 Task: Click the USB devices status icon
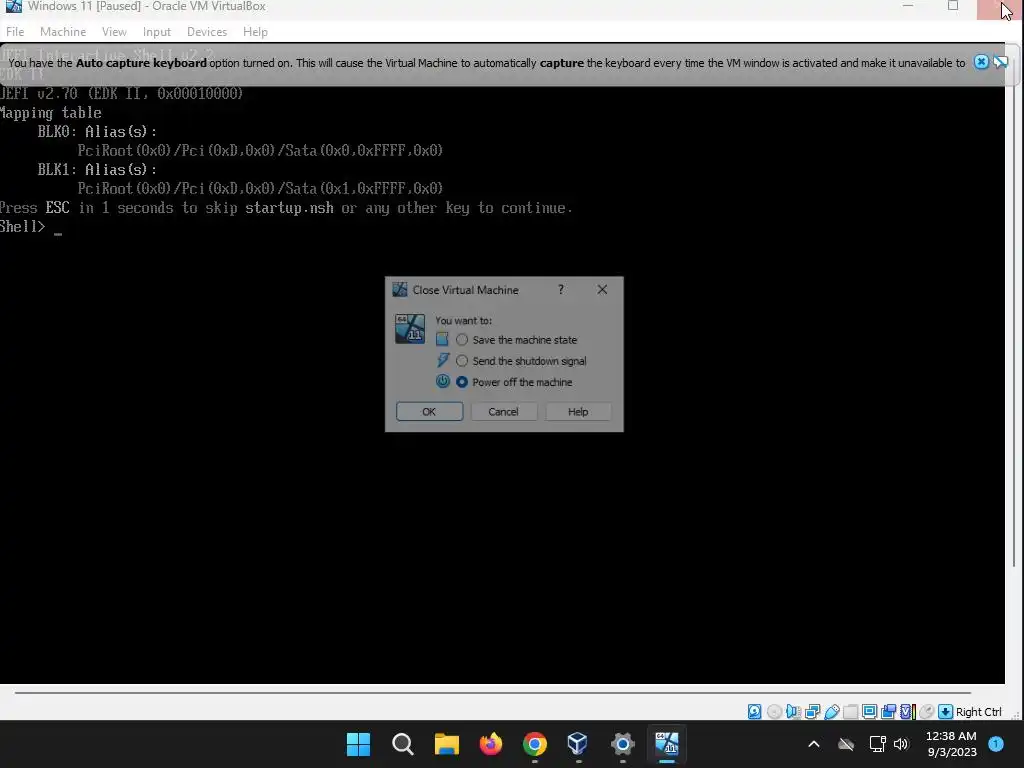(831, 712)
